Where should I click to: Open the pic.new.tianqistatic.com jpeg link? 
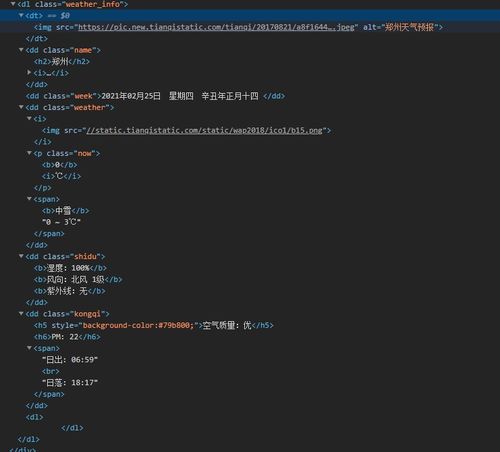tap(216, 27)
